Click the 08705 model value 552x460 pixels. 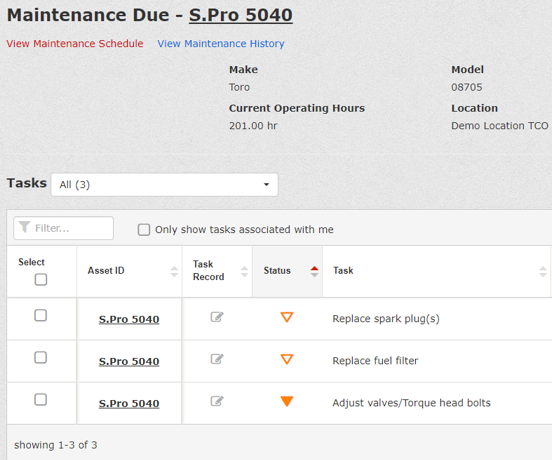(467, 87)
